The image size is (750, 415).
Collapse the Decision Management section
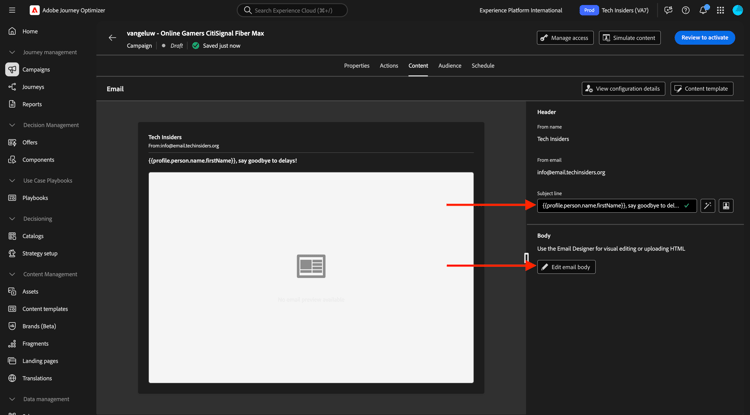point(12,125)
